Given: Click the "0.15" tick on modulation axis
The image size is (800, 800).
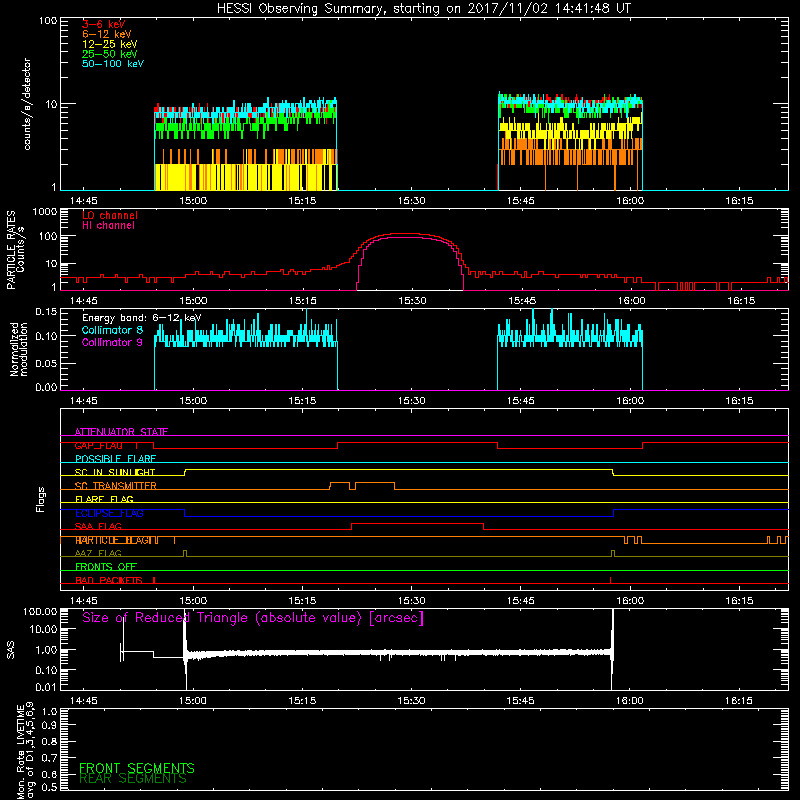Looking at the screenshot, I should pyautogui.click(x=46, y=312).
